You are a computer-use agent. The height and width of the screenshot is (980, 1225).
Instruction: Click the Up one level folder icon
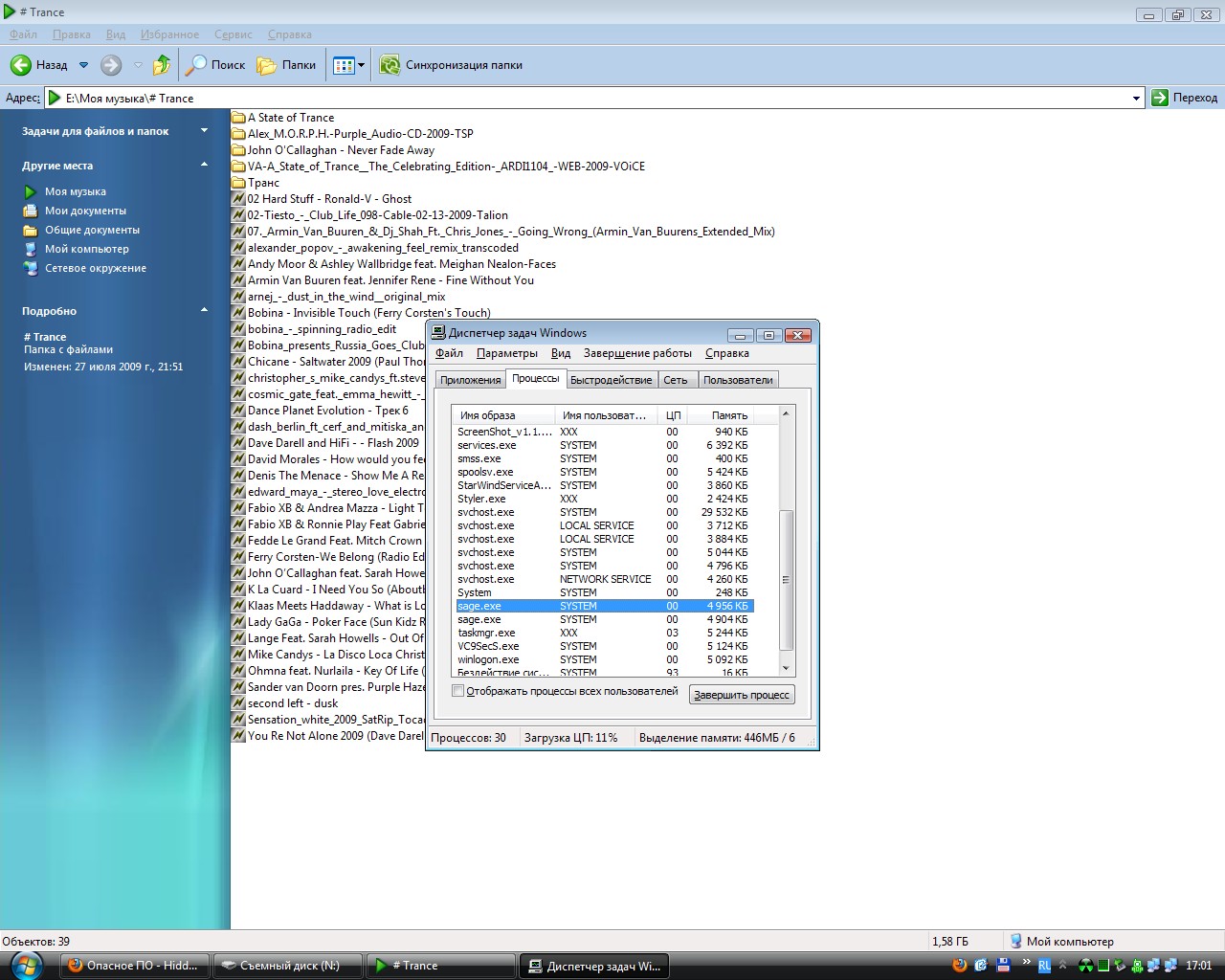tap(162, 65)
